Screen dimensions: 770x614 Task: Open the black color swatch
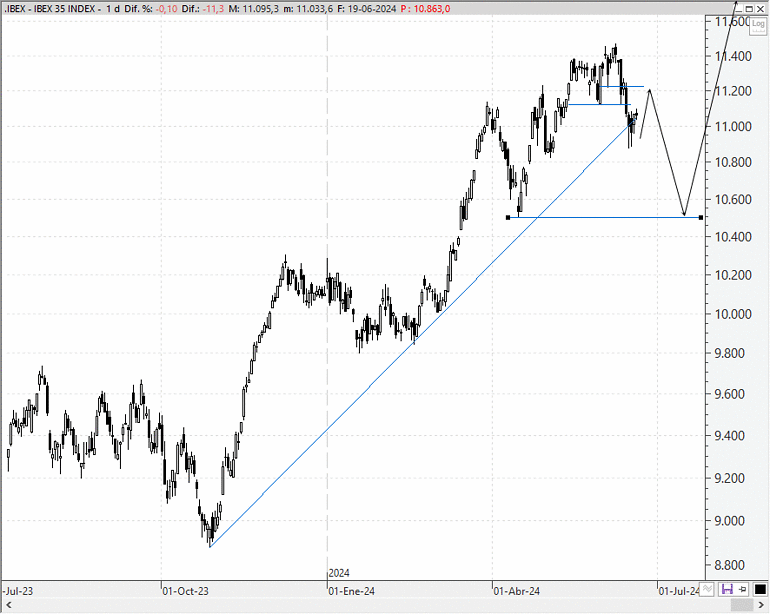pos(760,589)
